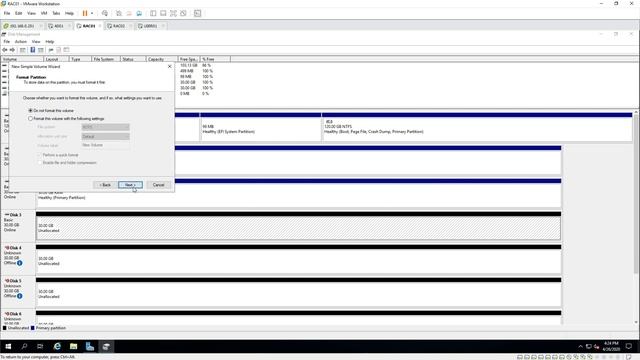The image size is (640, 360).
Task: Click the Volume label text field
Action: tap(105, 145)
